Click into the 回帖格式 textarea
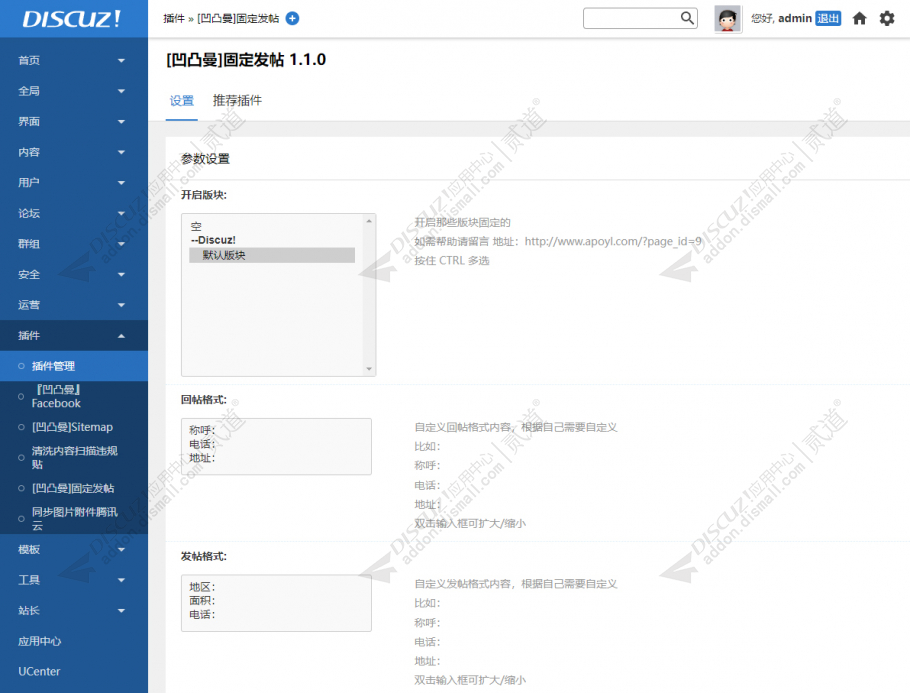 click(276, 446)
